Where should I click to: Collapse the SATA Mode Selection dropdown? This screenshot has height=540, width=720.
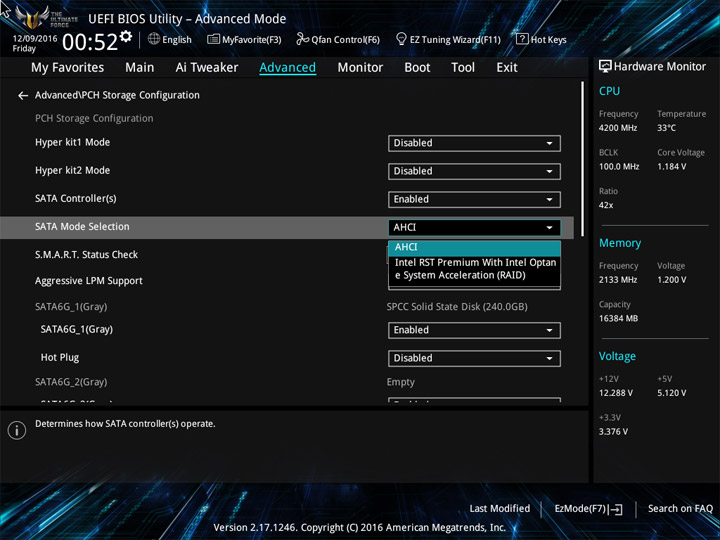474,227
